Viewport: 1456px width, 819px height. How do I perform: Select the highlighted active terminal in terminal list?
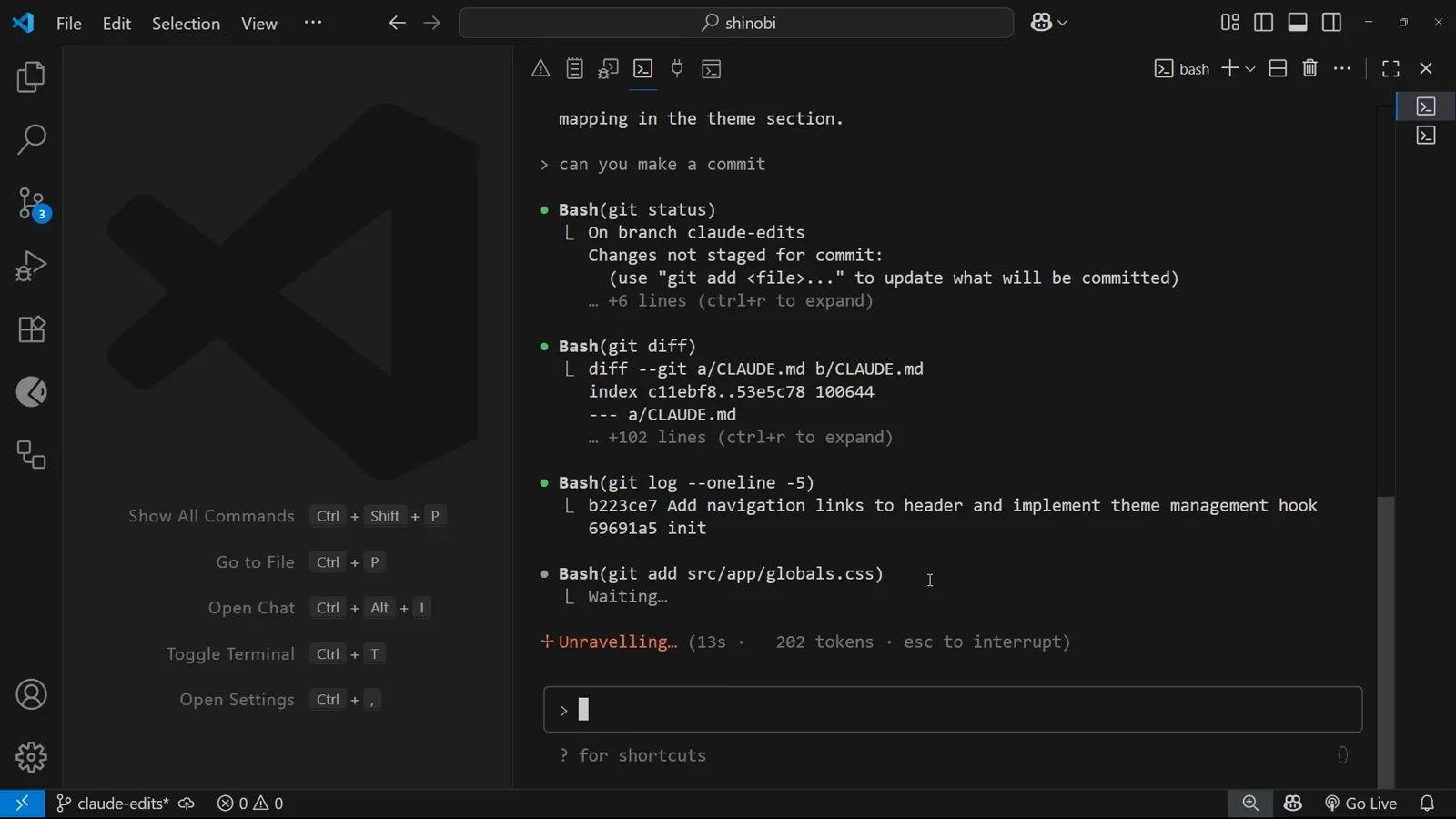(1427, 106)
